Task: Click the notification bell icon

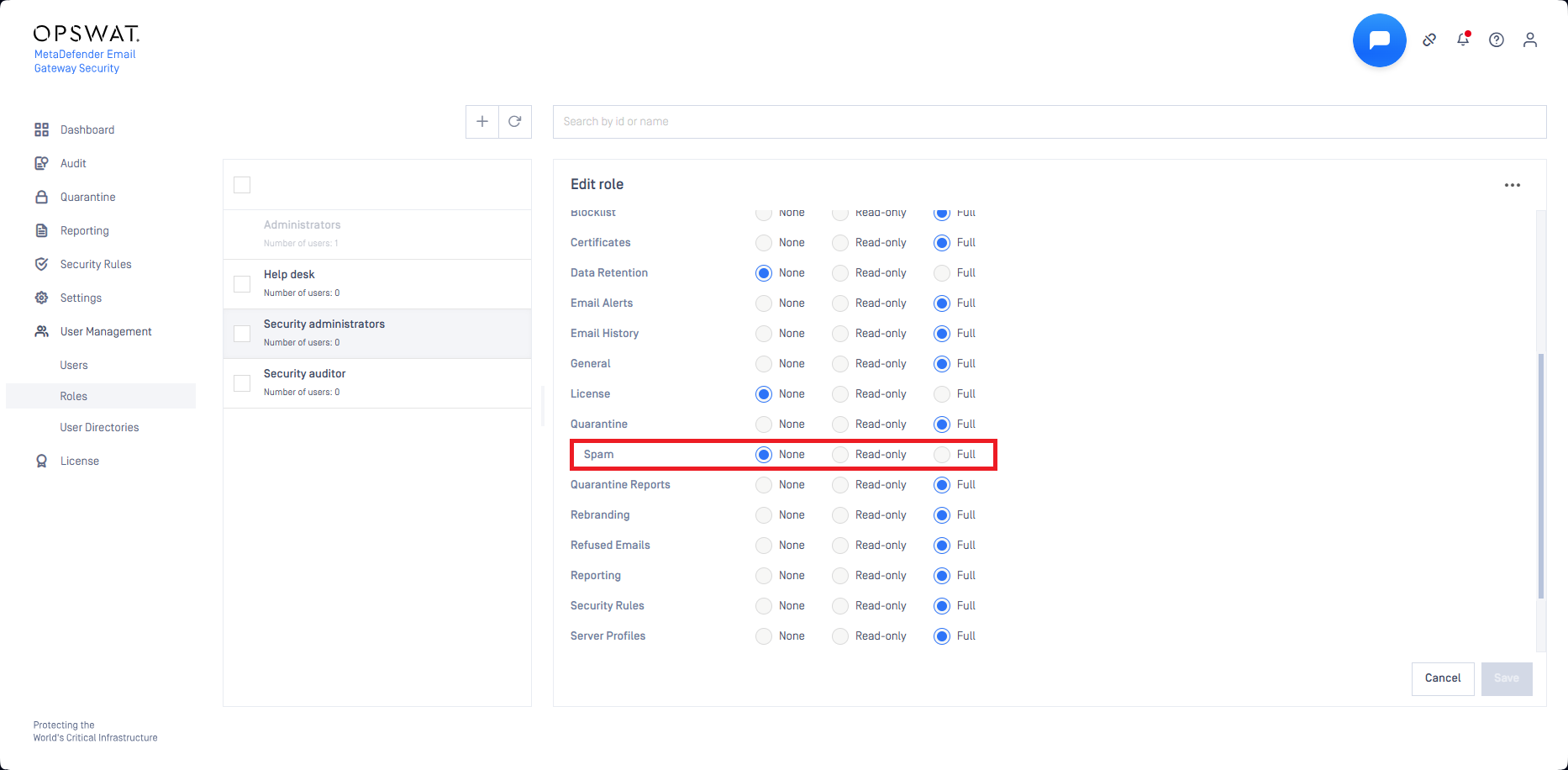Action: [1463, 40]
